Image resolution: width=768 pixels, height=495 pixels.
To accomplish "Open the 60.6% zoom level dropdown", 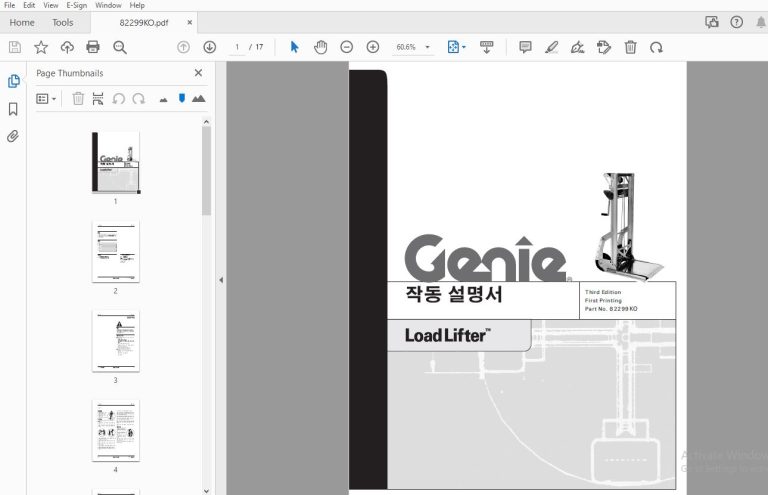I will (x=428, y=47).
